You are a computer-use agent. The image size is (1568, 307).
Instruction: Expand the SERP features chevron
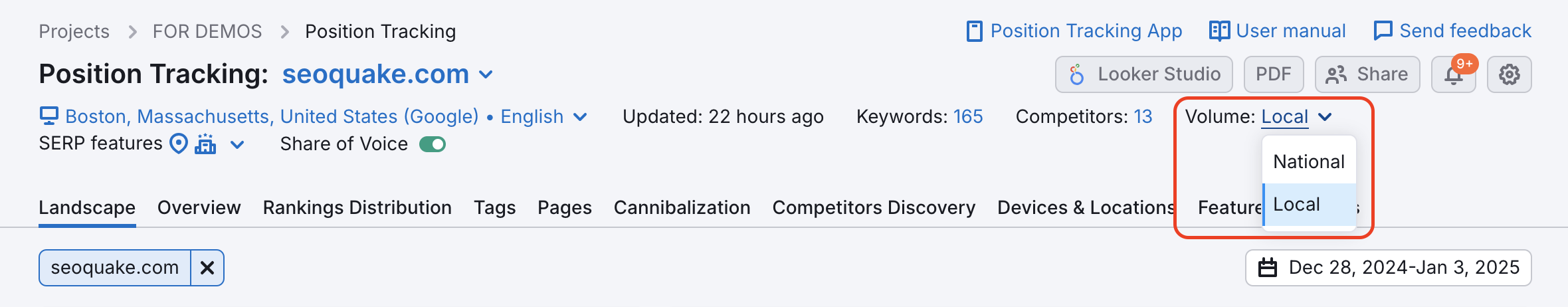(x=237, y=144)
